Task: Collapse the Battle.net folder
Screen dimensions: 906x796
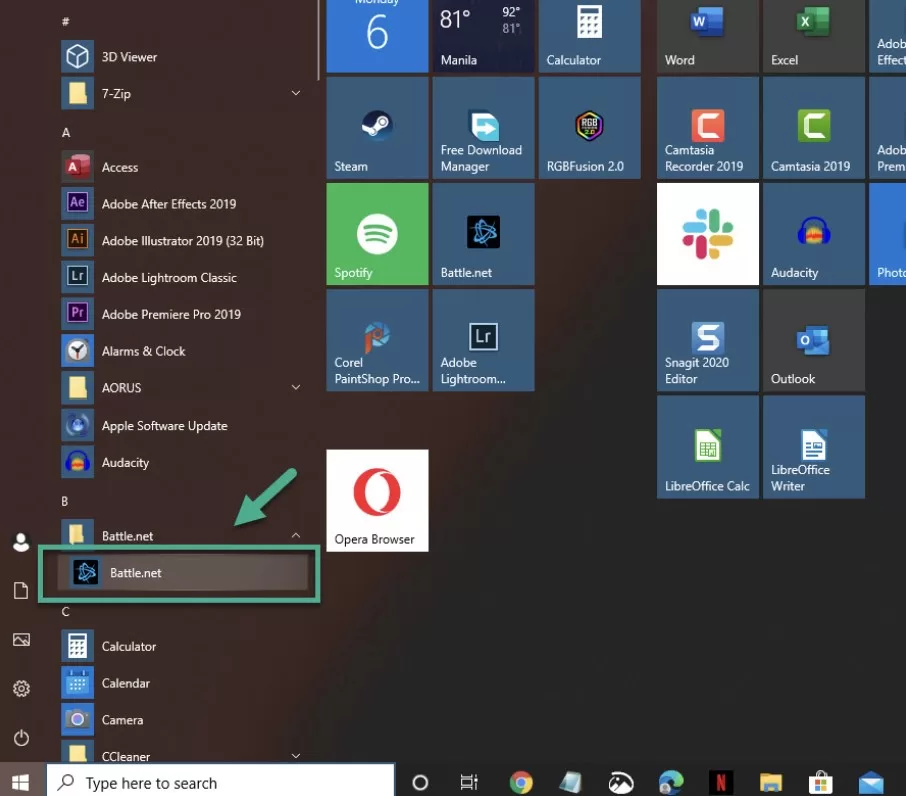Action: 182,535
